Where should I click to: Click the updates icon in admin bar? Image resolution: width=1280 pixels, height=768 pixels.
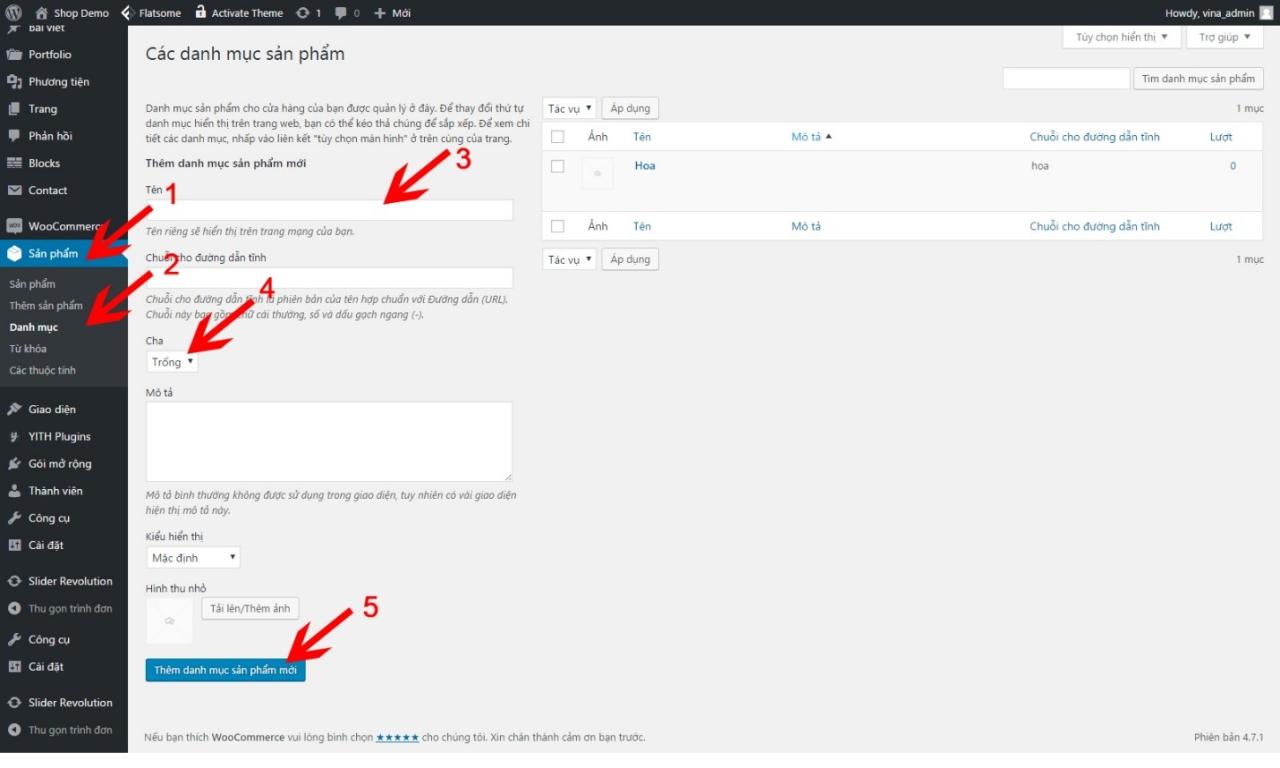[x=304, y=13]
